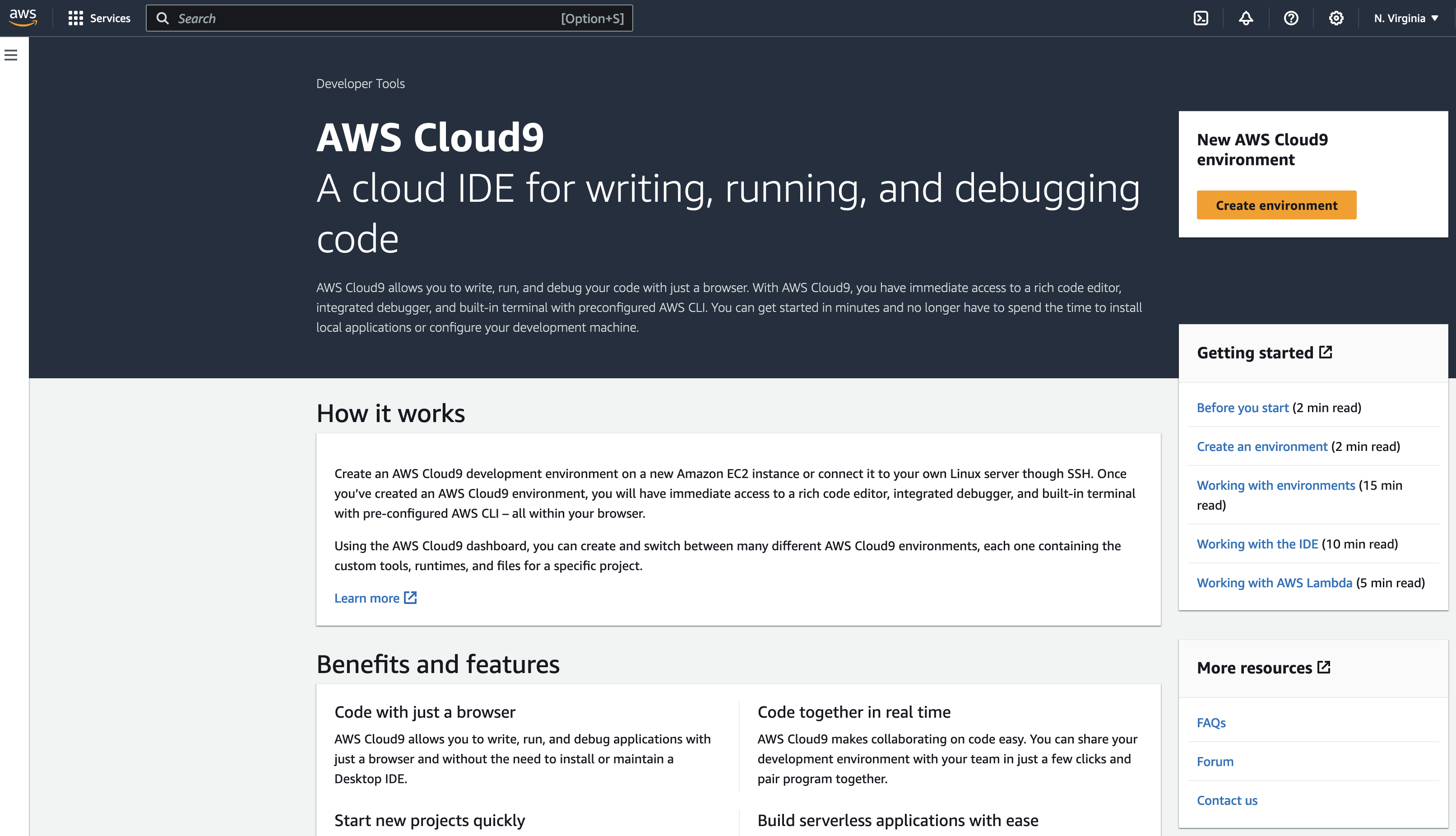
Task: Click 'Start new projects quickly' heading
Action: [430, 821]
